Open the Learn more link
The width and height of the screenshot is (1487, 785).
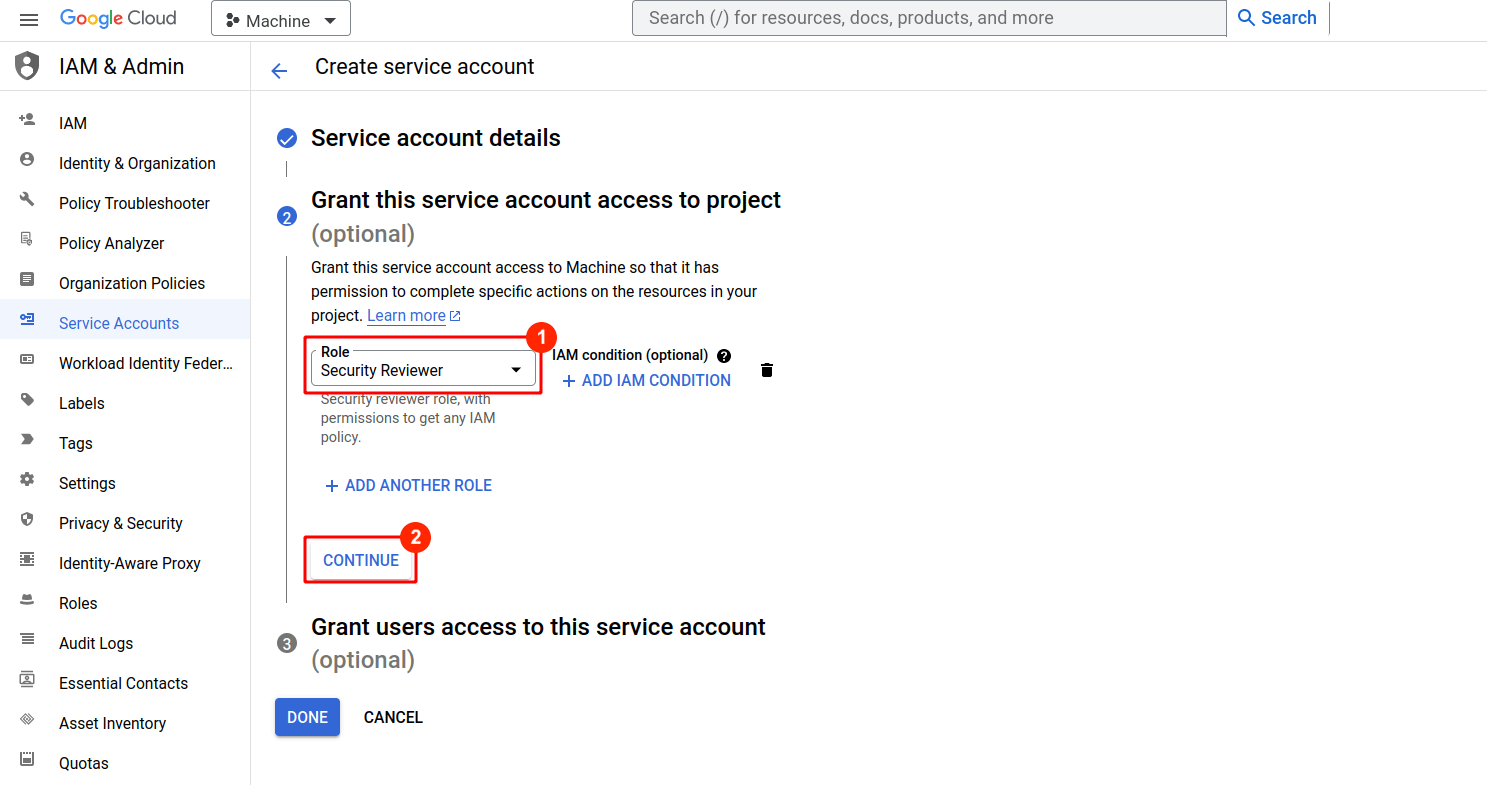[413, 316]
